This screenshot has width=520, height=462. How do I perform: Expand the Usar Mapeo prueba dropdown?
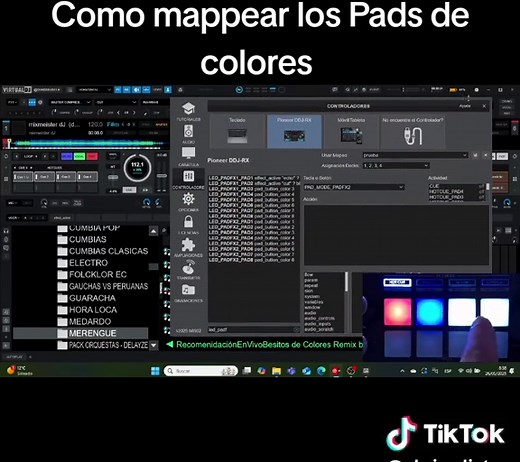pos(415,155)
